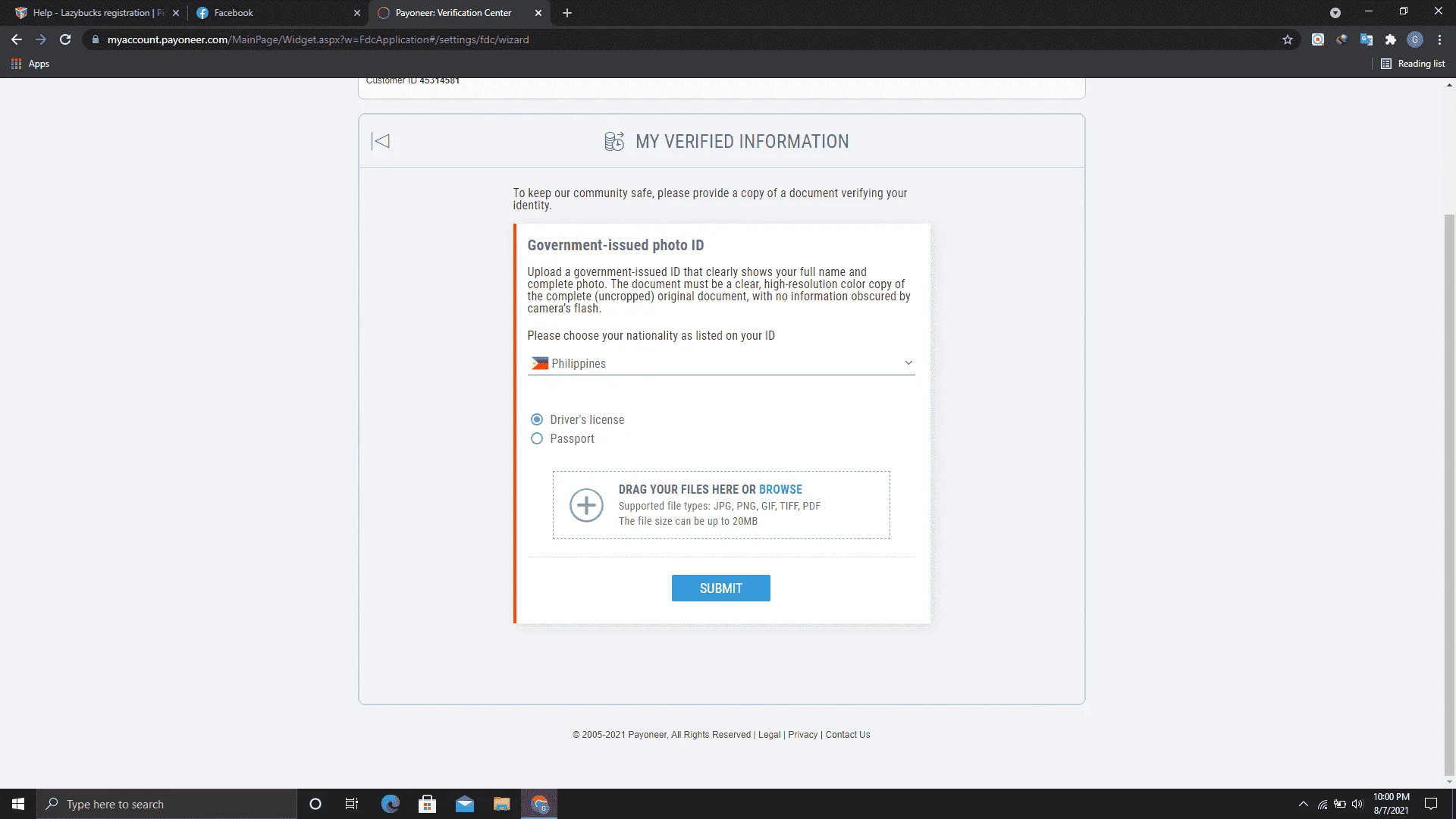Open the Legal footer link
1456x819 pixels.
pyautogui.click(x=769, y=735)
